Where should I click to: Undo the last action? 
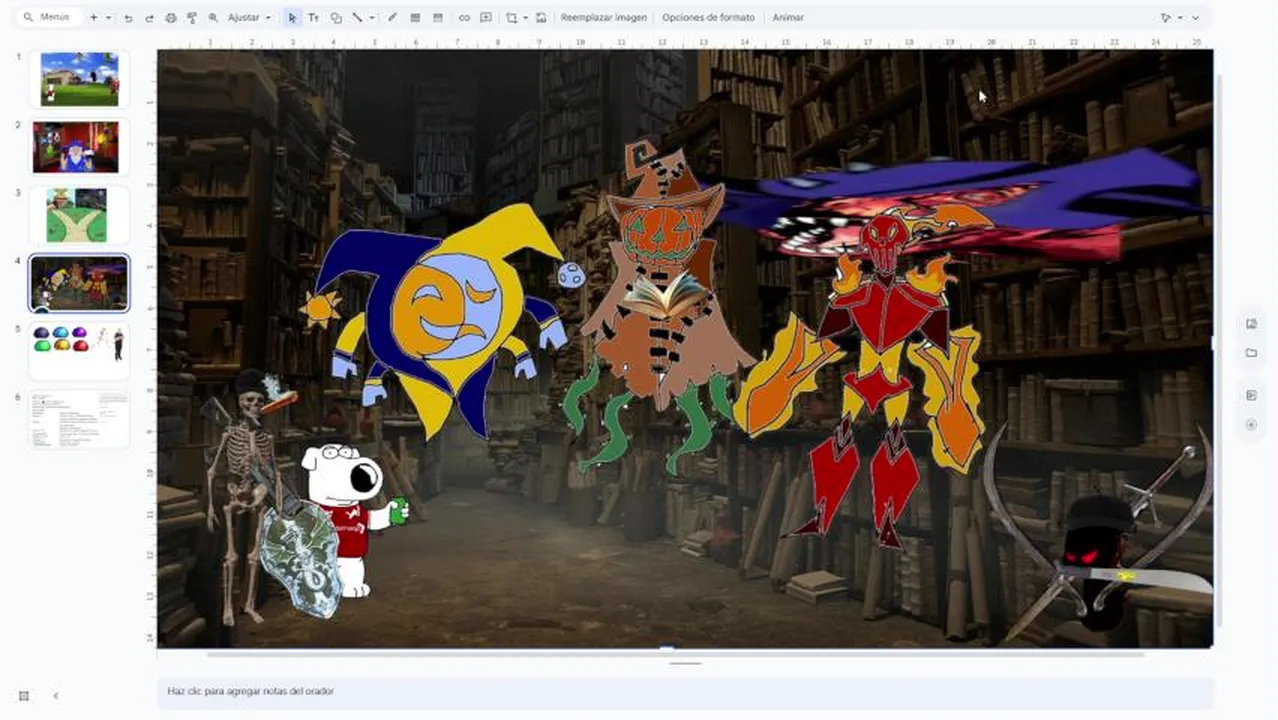pos(128,17)
